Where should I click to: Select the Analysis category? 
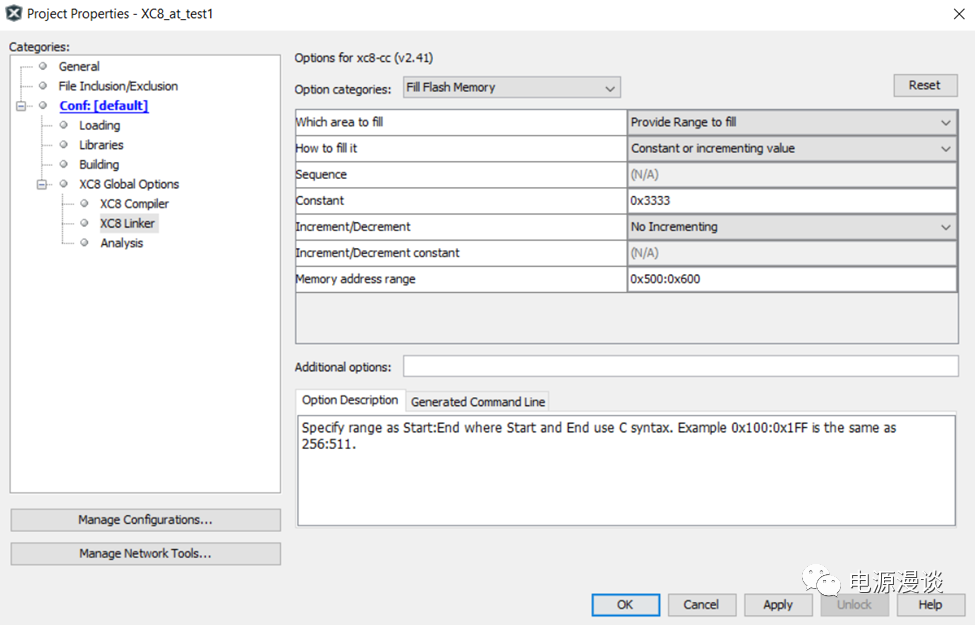(x=121, y=243)
